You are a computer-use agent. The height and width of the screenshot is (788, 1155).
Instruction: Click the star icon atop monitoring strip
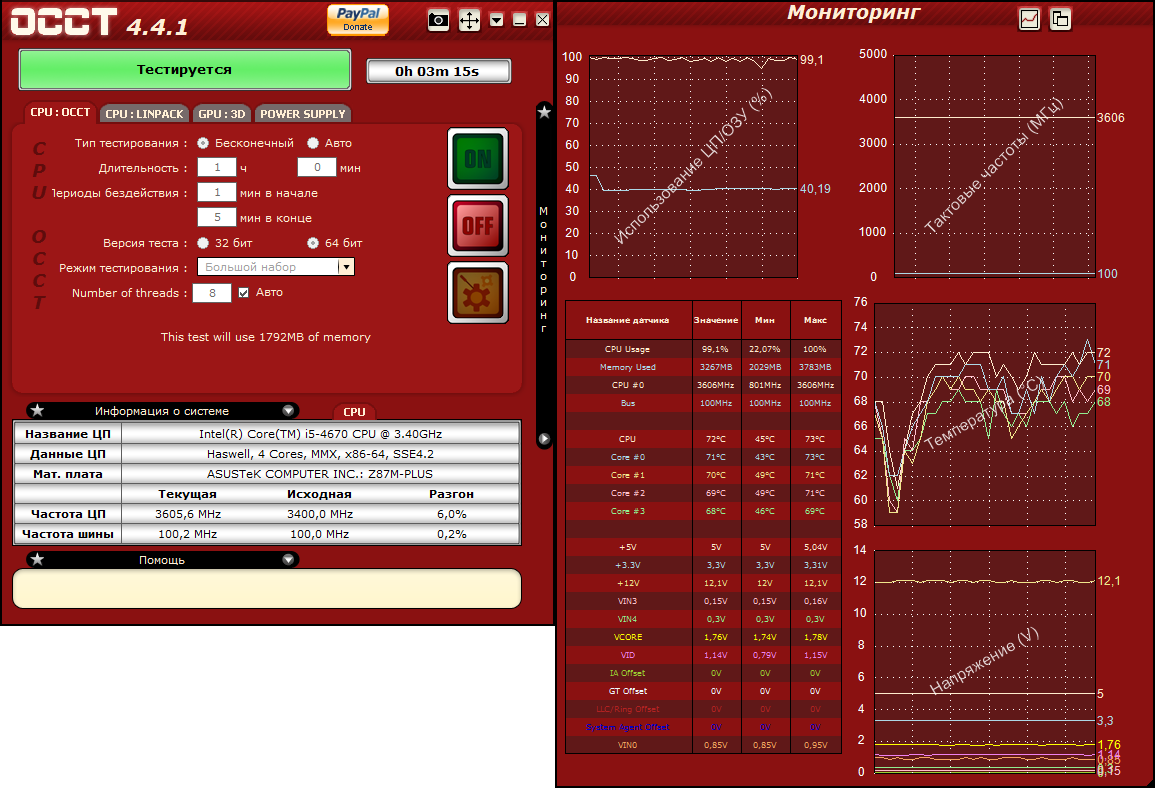(544, 112)
